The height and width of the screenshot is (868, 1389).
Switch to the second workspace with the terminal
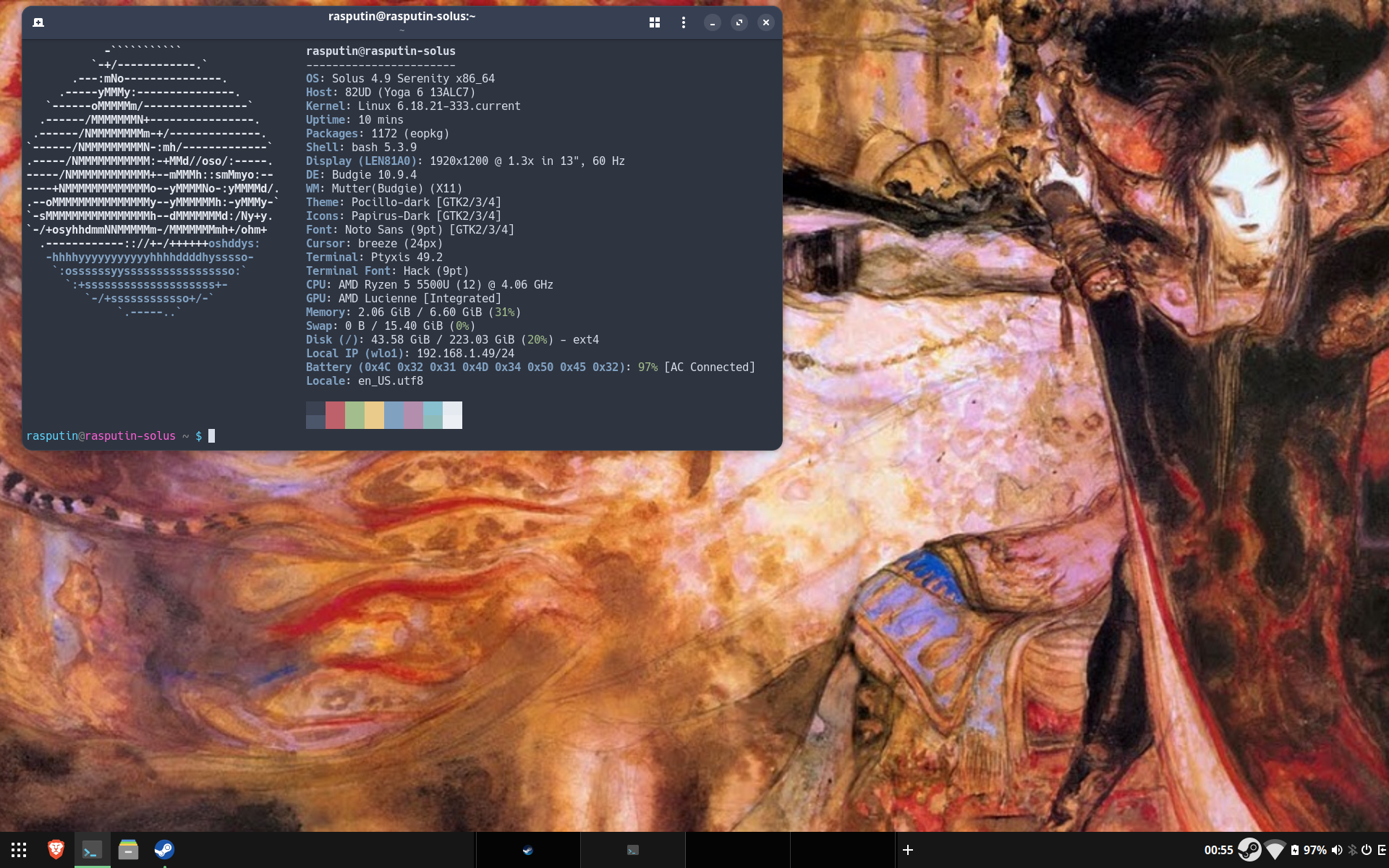click(x=632, y=850)
